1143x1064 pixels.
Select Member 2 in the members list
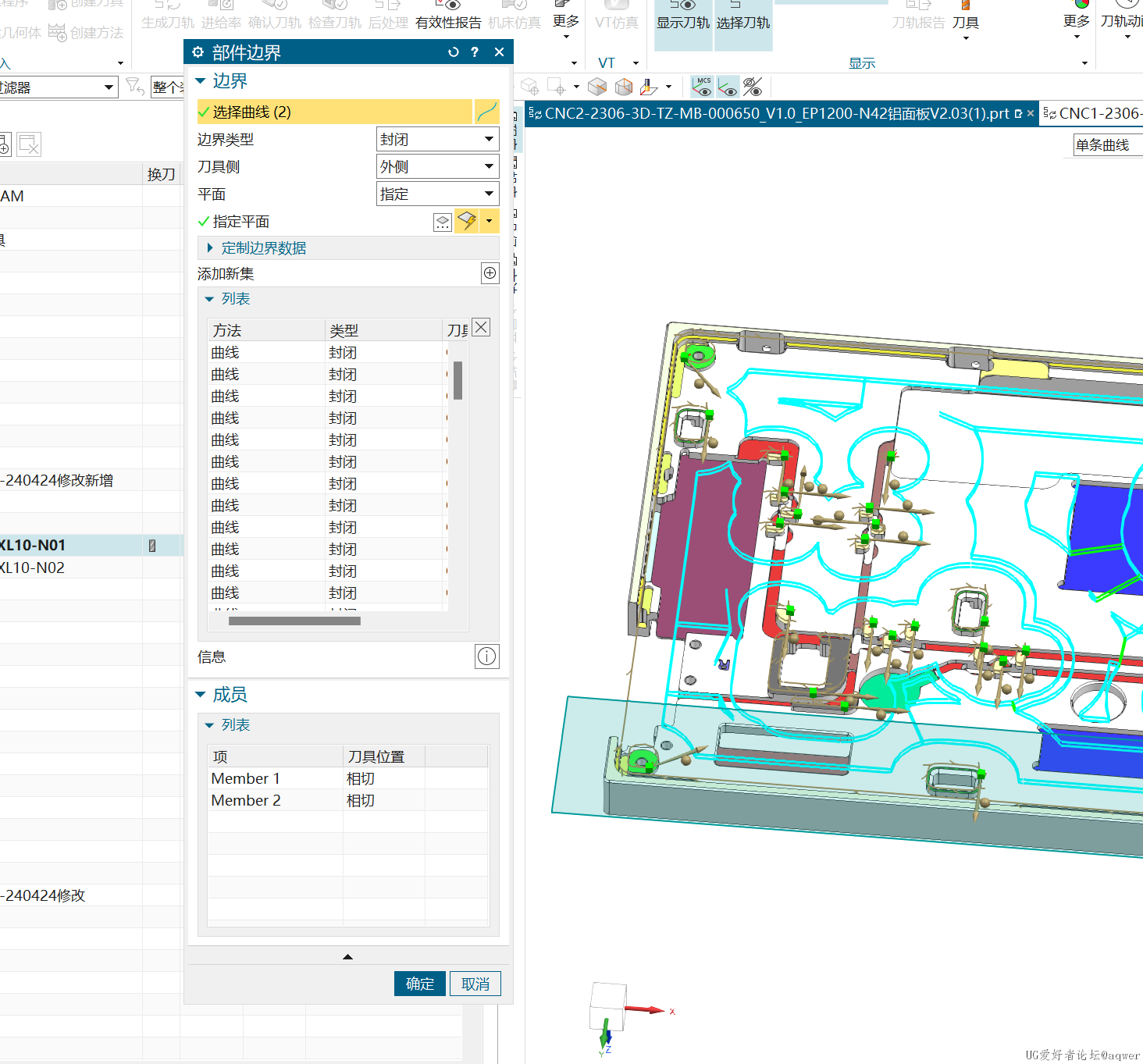pyautogui.click(x=347, y=800)
